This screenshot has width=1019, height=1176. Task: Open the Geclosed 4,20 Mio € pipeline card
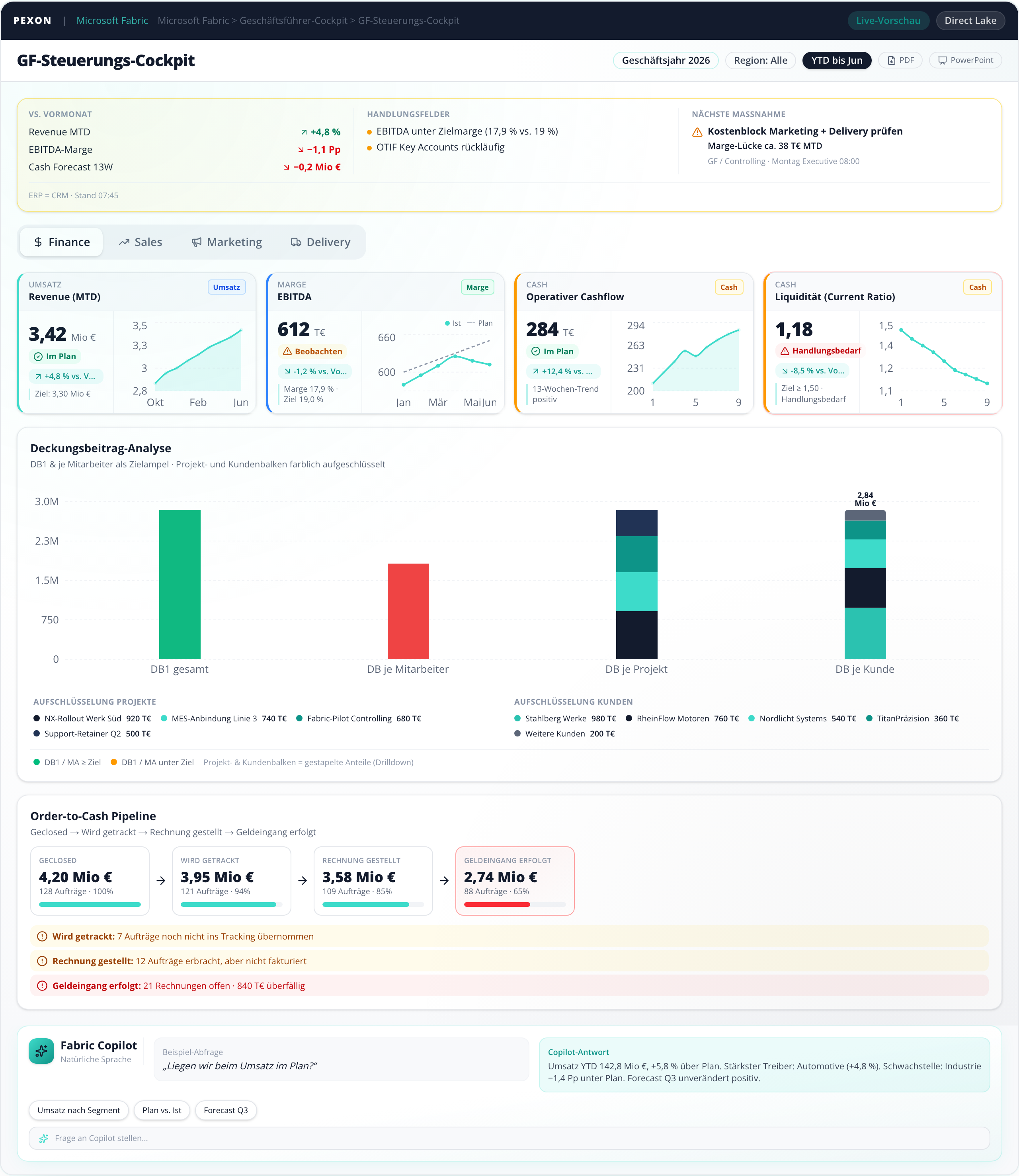[90, 881]
